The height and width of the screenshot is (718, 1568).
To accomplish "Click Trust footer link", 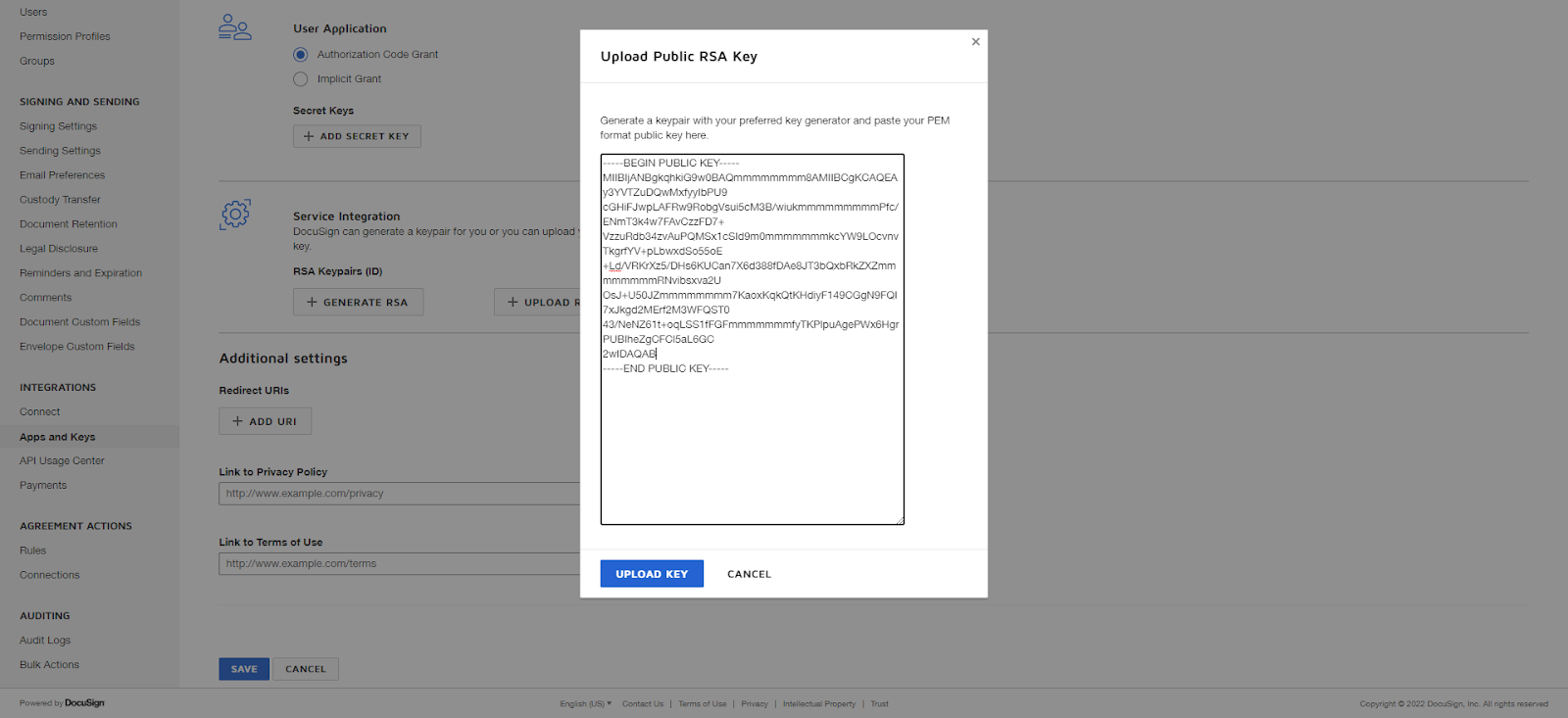I will 879,703.
